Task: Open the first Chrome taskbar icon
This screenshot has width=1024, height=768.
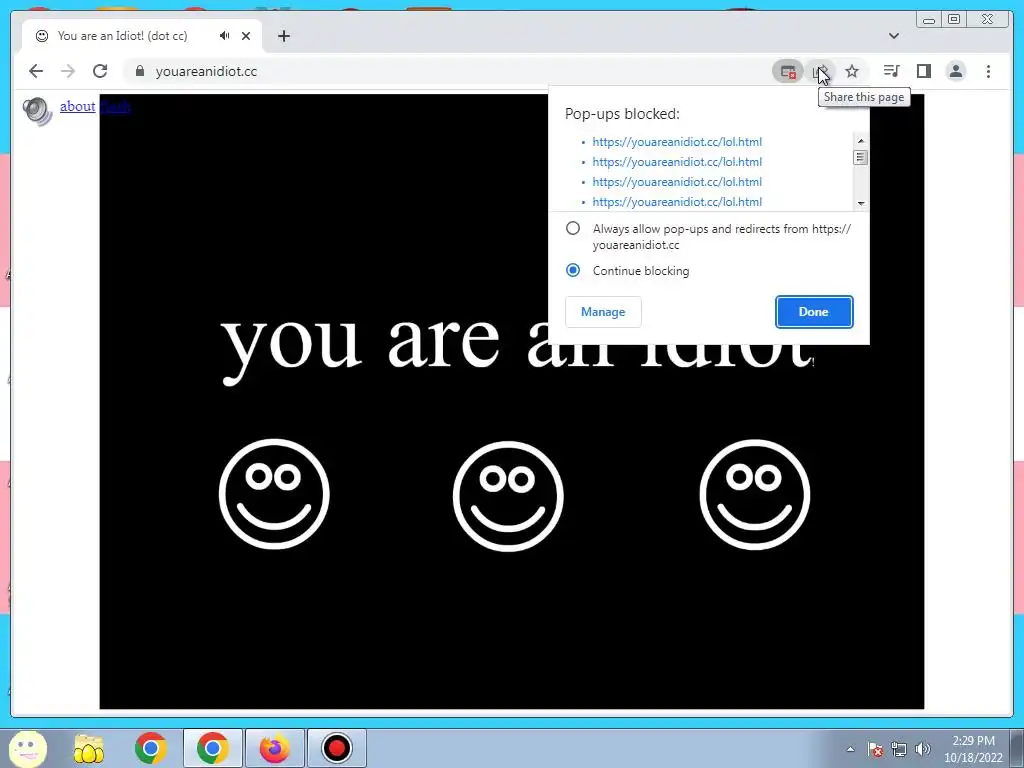Action: [x=150, y=748]
